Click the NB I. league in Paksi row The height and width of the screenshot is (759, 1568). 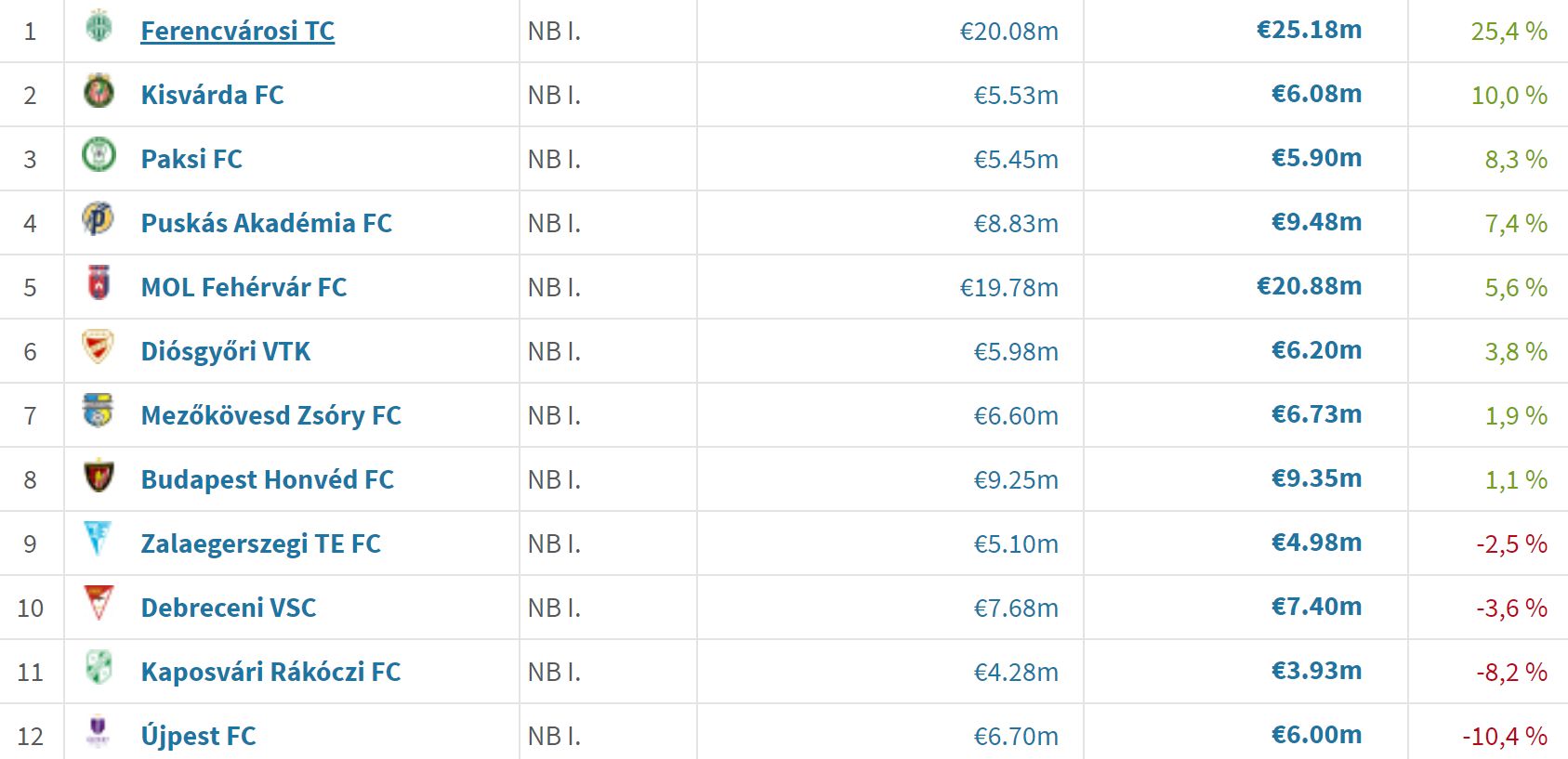554,159
